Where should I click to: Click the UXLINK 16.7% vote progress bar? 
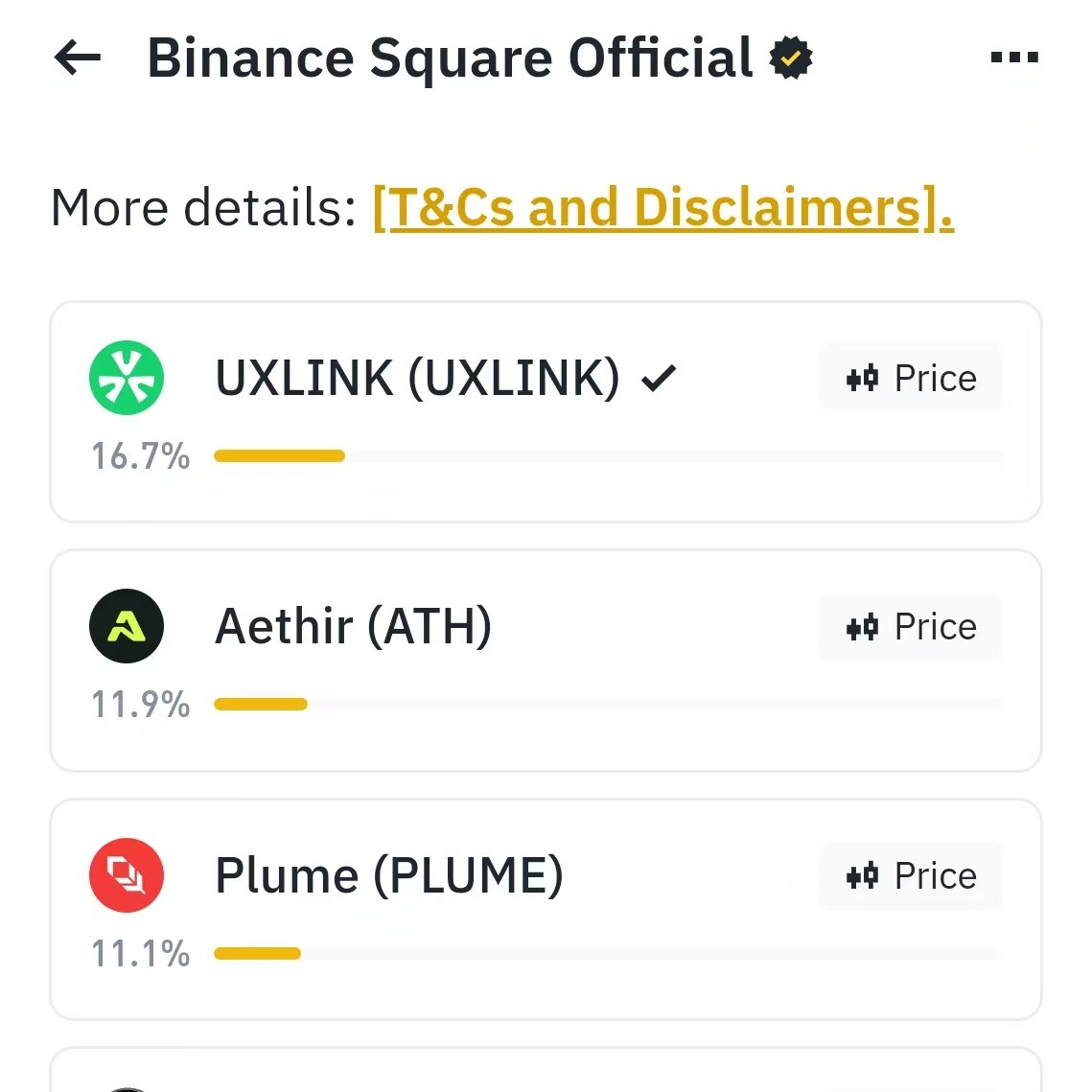tap(608, 456)
